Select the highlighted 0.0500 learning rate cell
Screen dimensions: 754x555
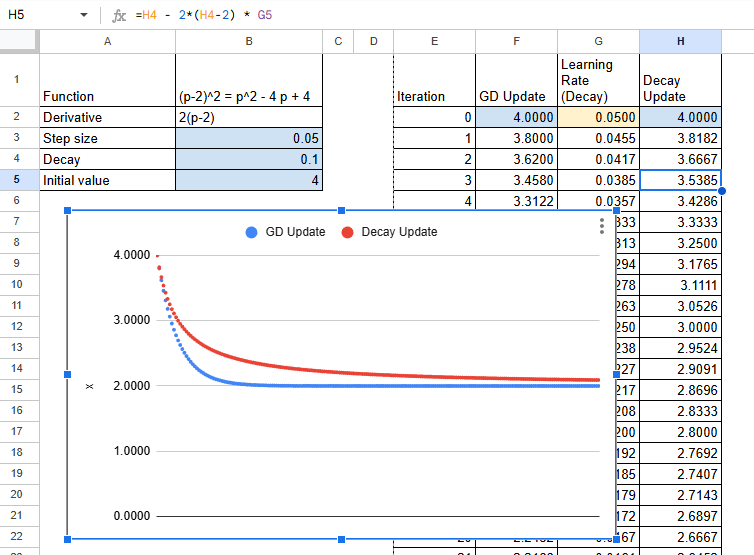[598, 117]
